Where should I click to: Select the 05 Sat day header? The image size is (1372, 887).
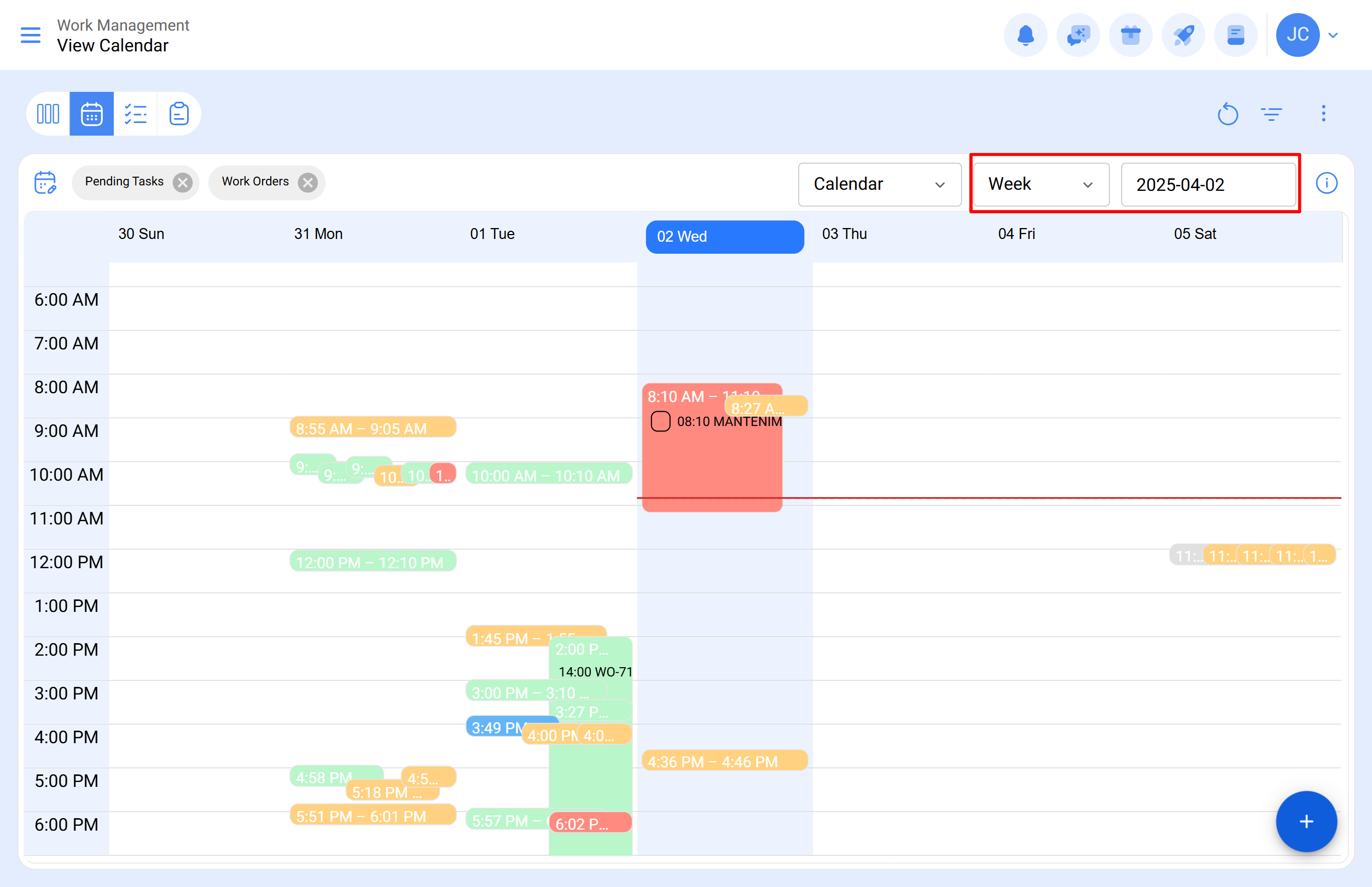pyautogui.click(x=1195, y=234)
